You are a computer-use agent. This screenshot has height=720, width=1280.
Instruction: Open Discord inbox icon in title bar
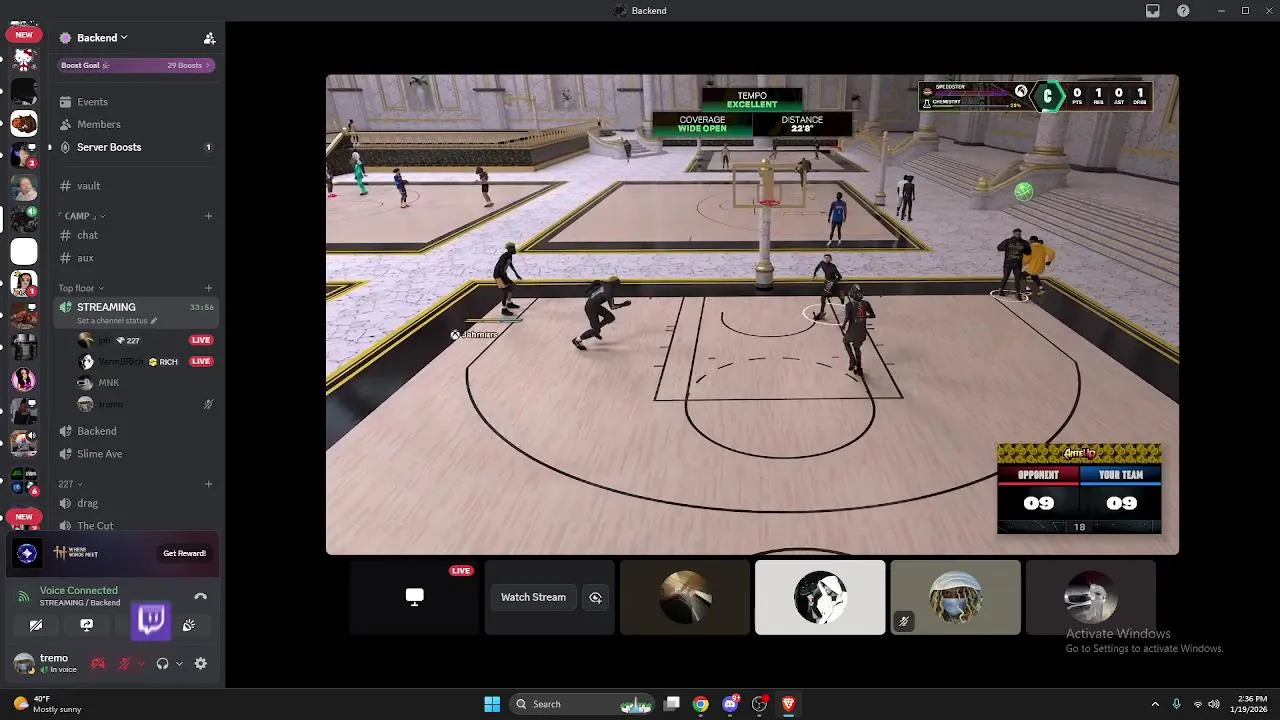(x=1152, y=11)
